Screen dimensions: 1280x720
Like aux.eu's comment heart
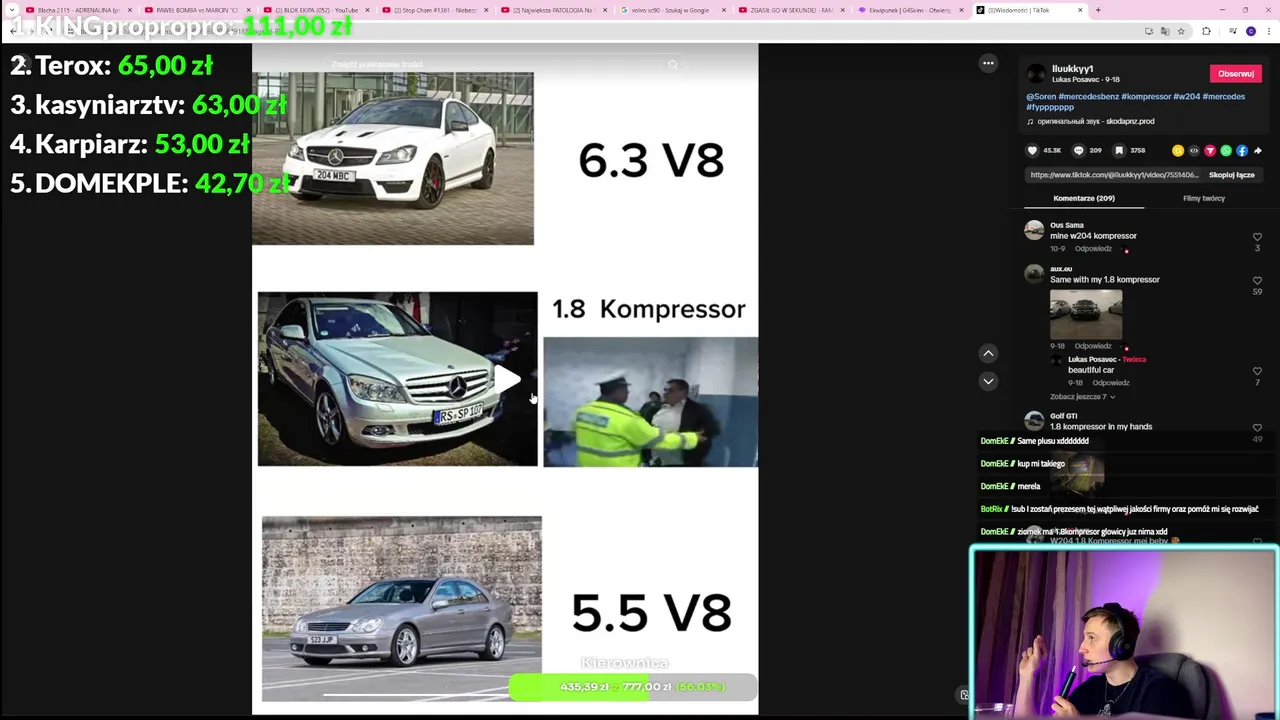click(x=1257, y=281)
